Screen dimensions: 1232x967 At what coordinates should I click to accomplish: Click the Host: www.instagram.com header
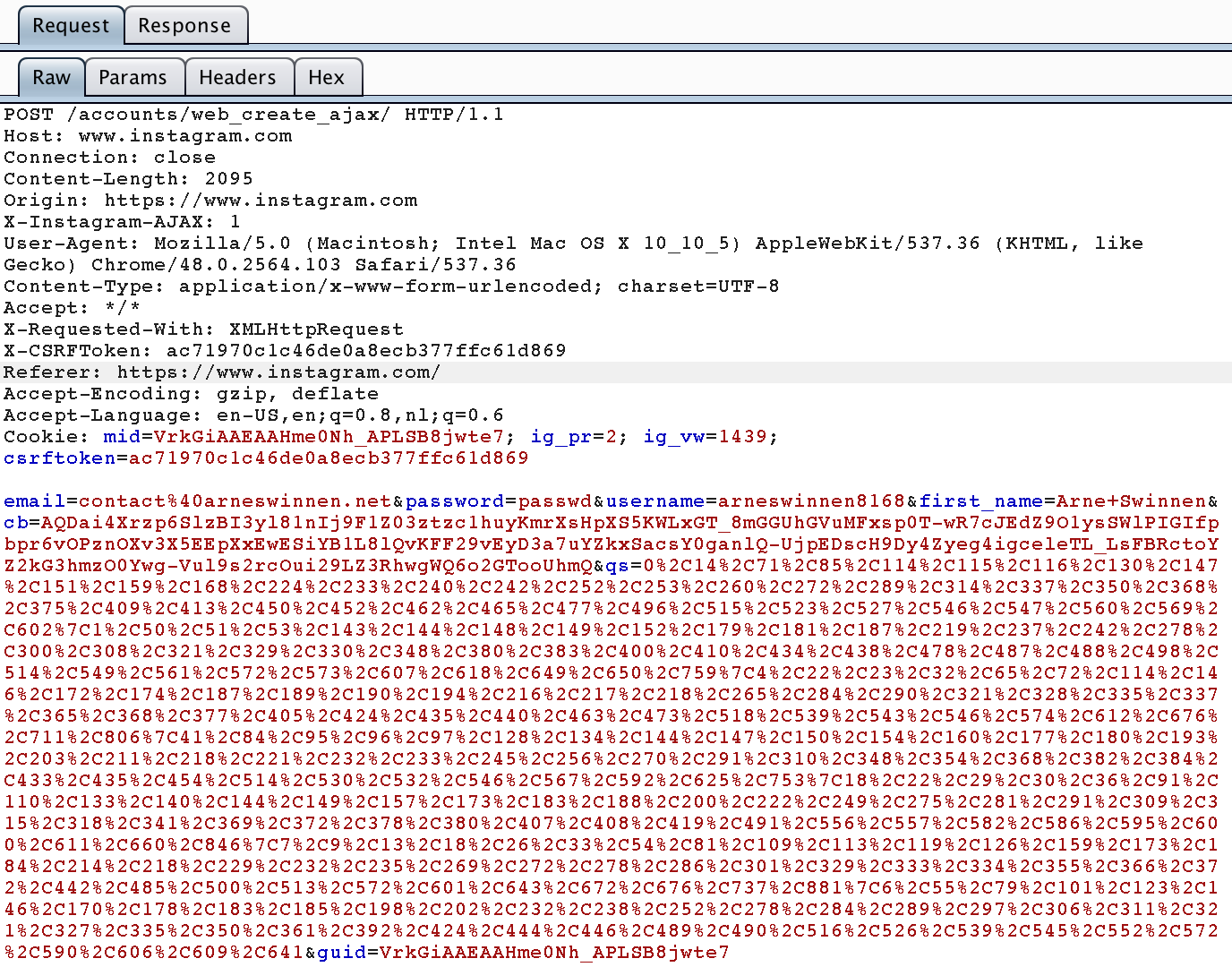[148, 136]
